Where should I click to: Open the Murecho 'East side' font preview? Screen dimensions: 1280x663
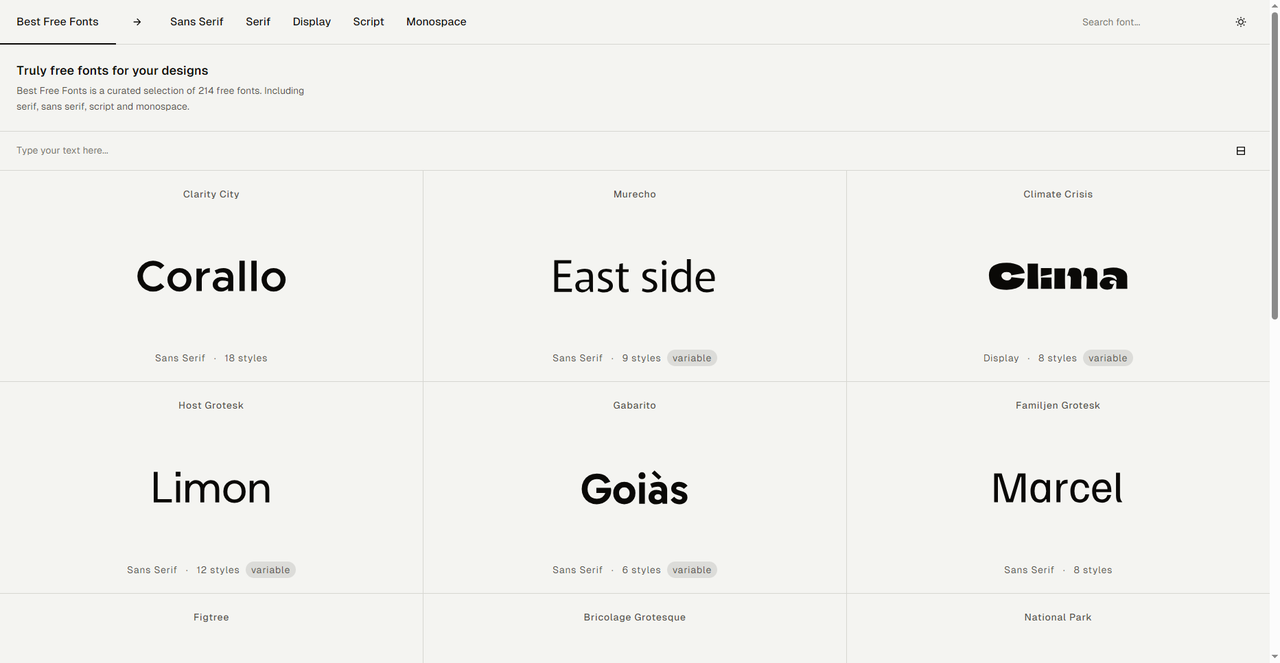pos(634,277)
